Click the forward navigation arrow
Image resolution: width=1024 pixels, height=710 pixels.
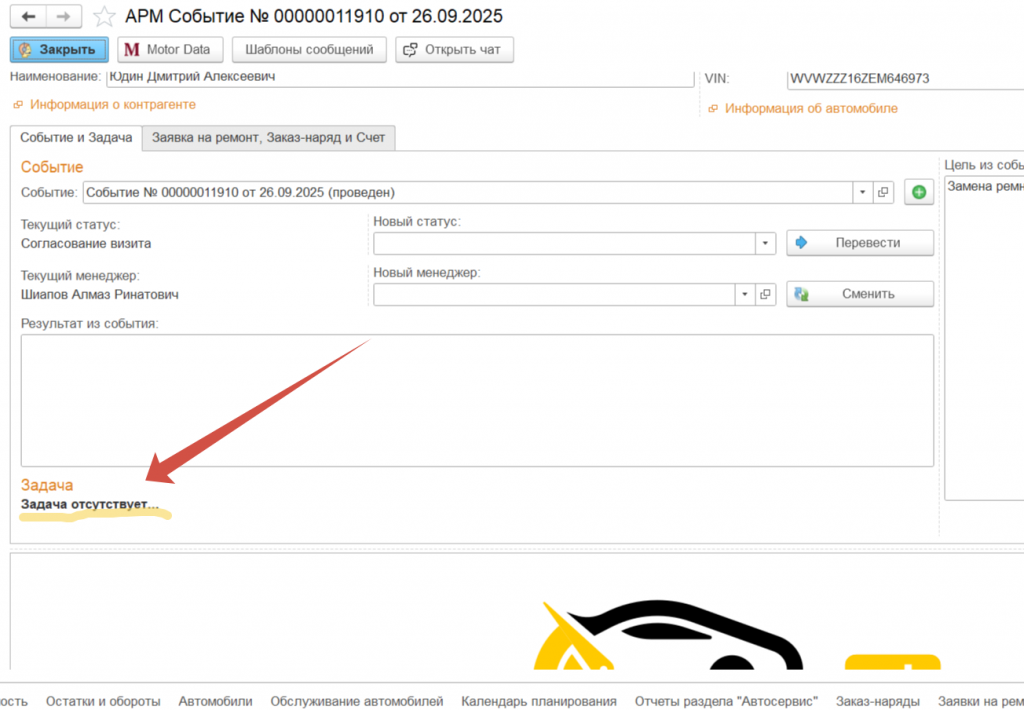pos(63,17)
